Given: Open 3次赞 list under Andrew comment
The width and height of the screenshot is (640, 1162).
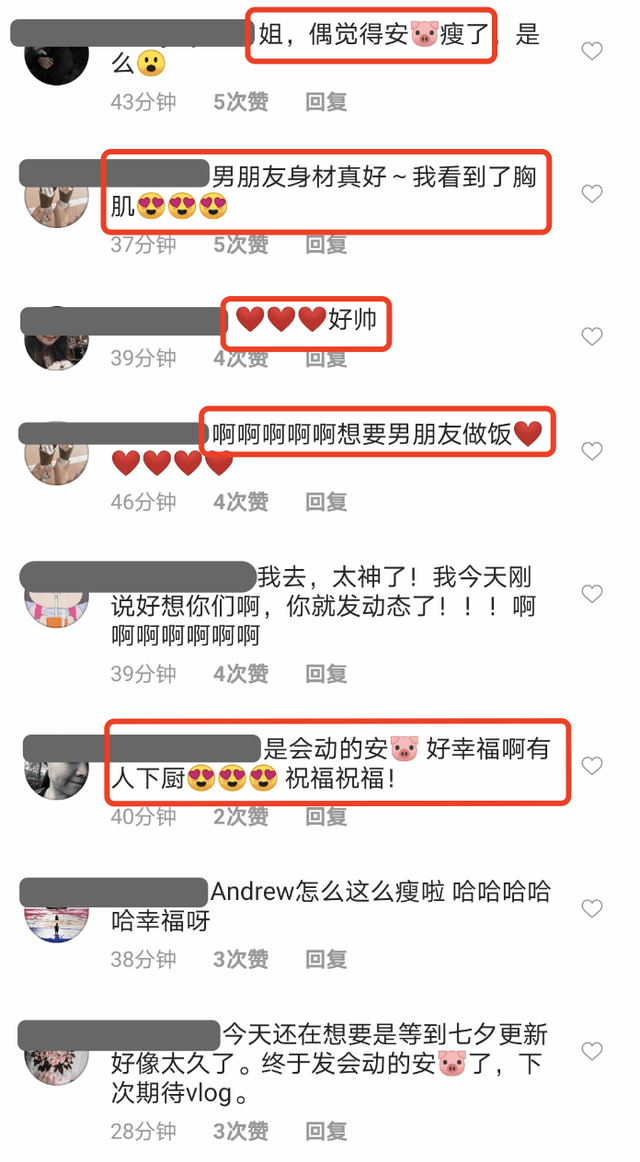Looking at the screenshot, I should [241, 959].
